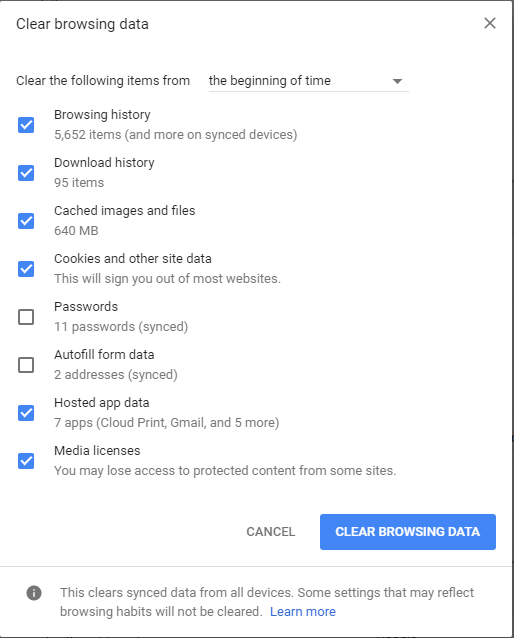Close the Clear browsing data dialog
Screen dimensions: 514x638
(490, 23)
